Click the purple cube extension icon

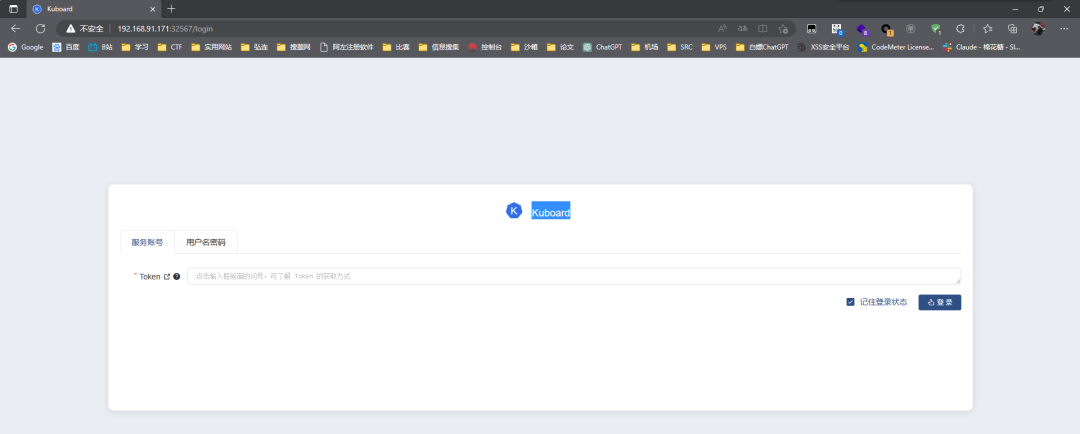pos(862,29)
